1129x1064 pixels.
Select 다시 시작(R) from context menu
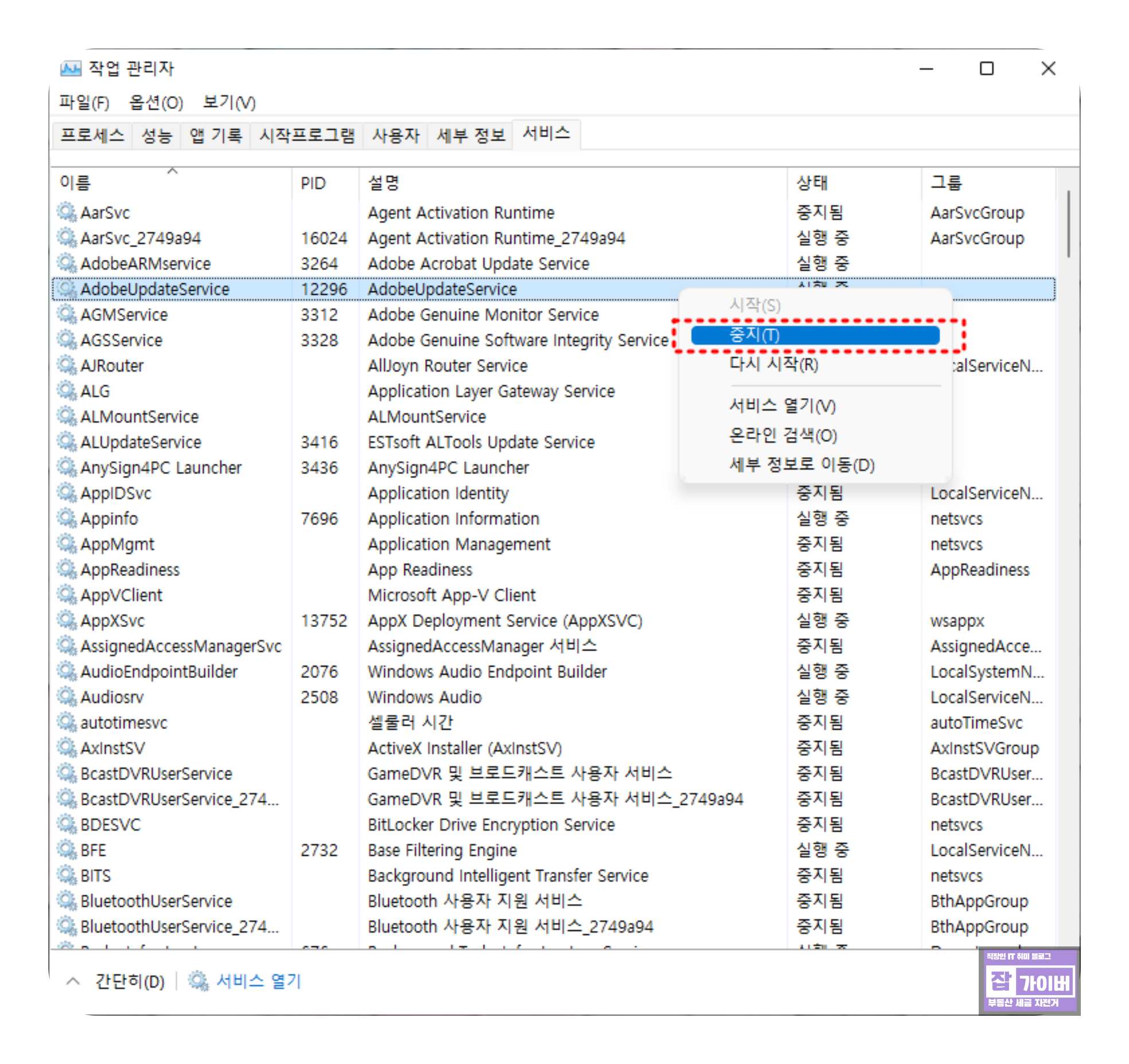tap(773, 364)
